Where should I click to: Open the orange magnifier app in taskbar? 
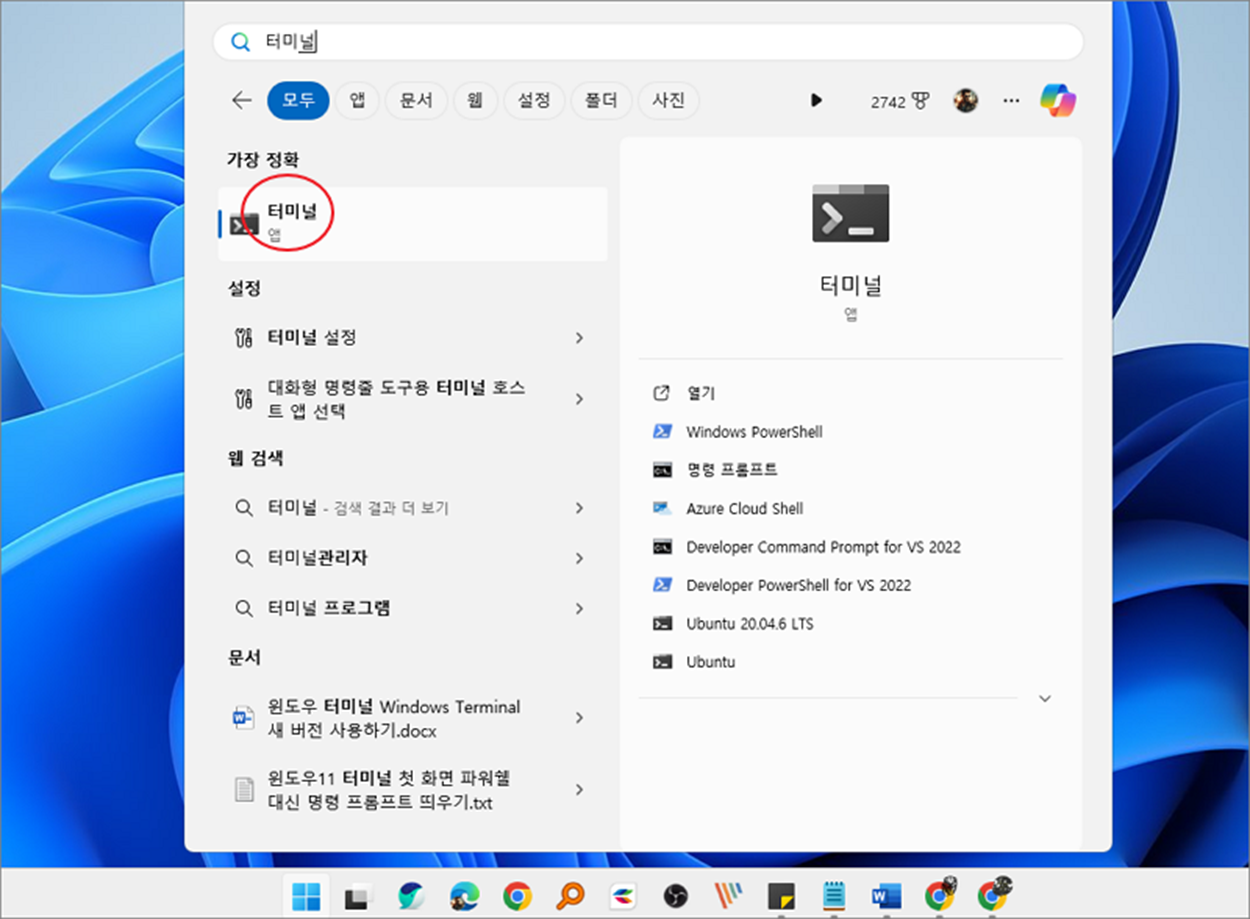(x=570, y=896)
